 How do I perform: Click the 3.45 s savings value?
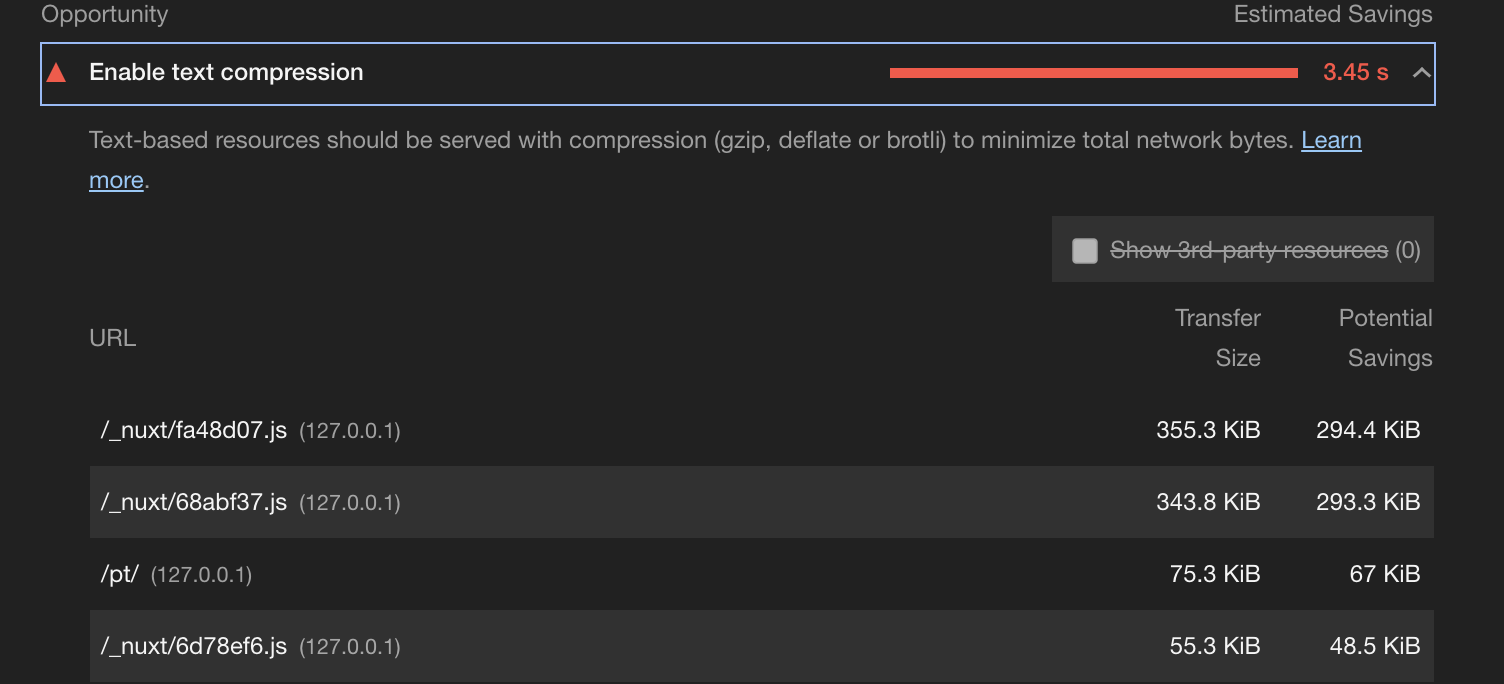click(1355, 71)
